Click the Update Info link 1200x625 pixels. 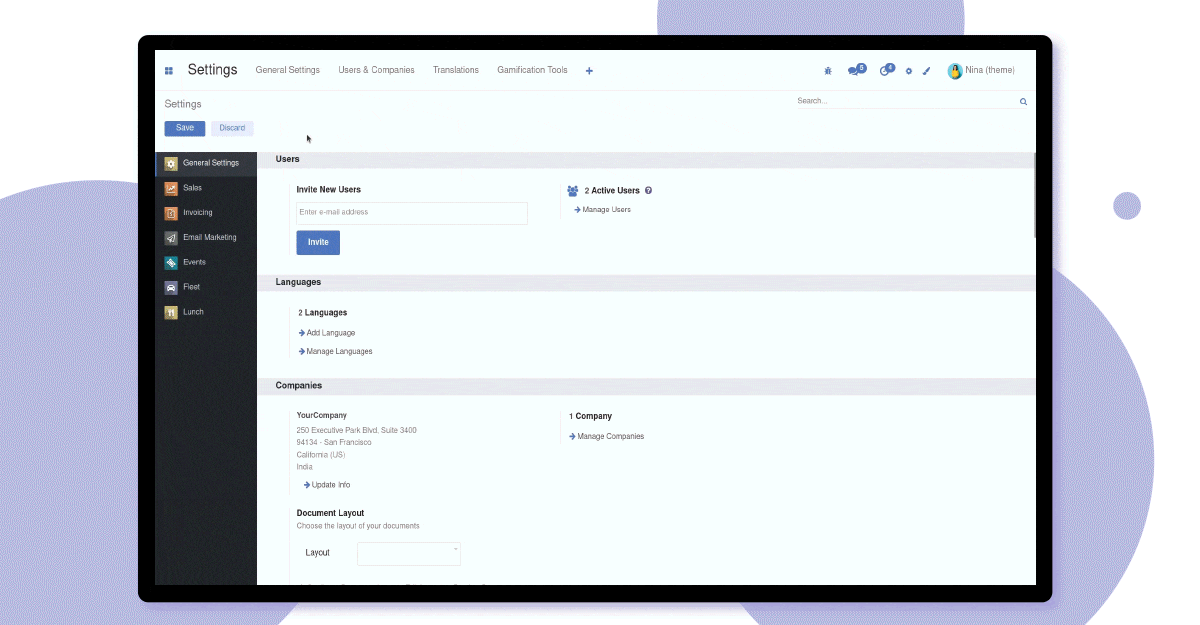(x=326, y=485)
